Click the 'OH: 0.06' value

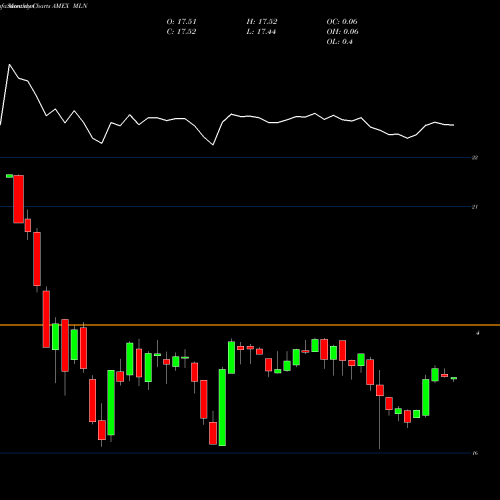(x=342, y=32)
